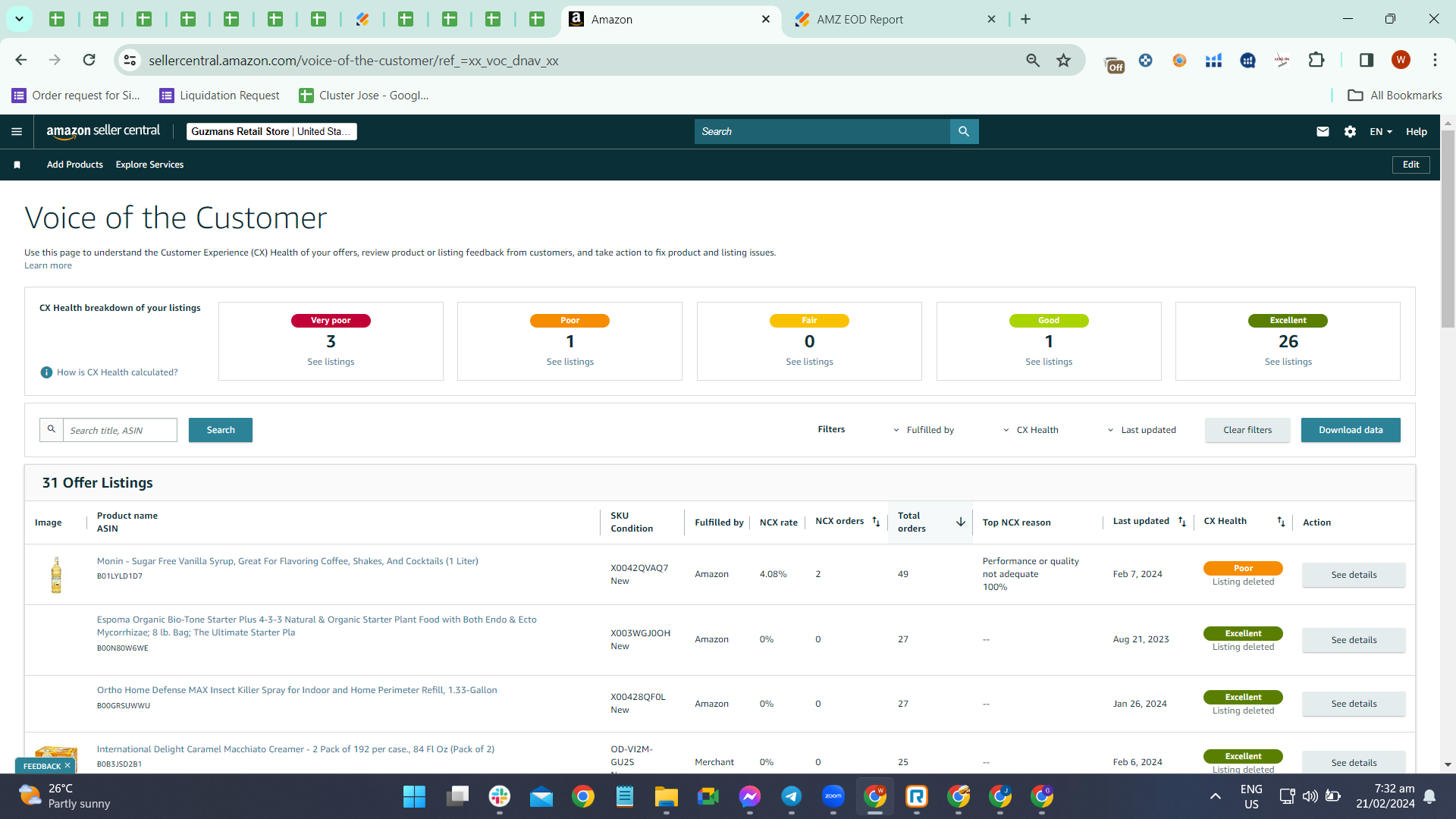1456x819 pixels.
Task: Close the FEEDBACK widget
Action: pyautogui.click(x=67, y=766)
